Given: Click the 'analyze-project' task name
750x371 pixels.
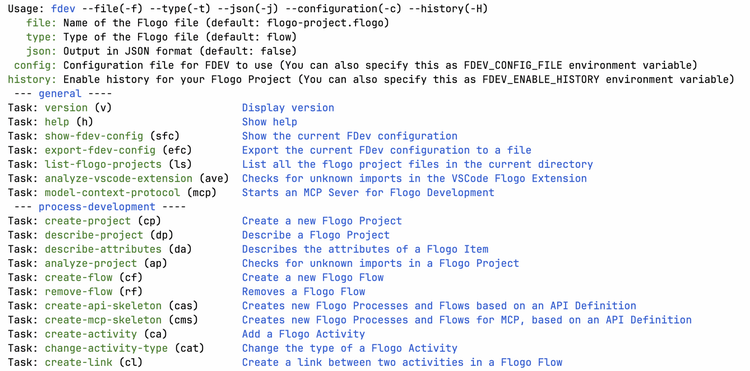Looking at the screenshot, I should coord(91,263).
